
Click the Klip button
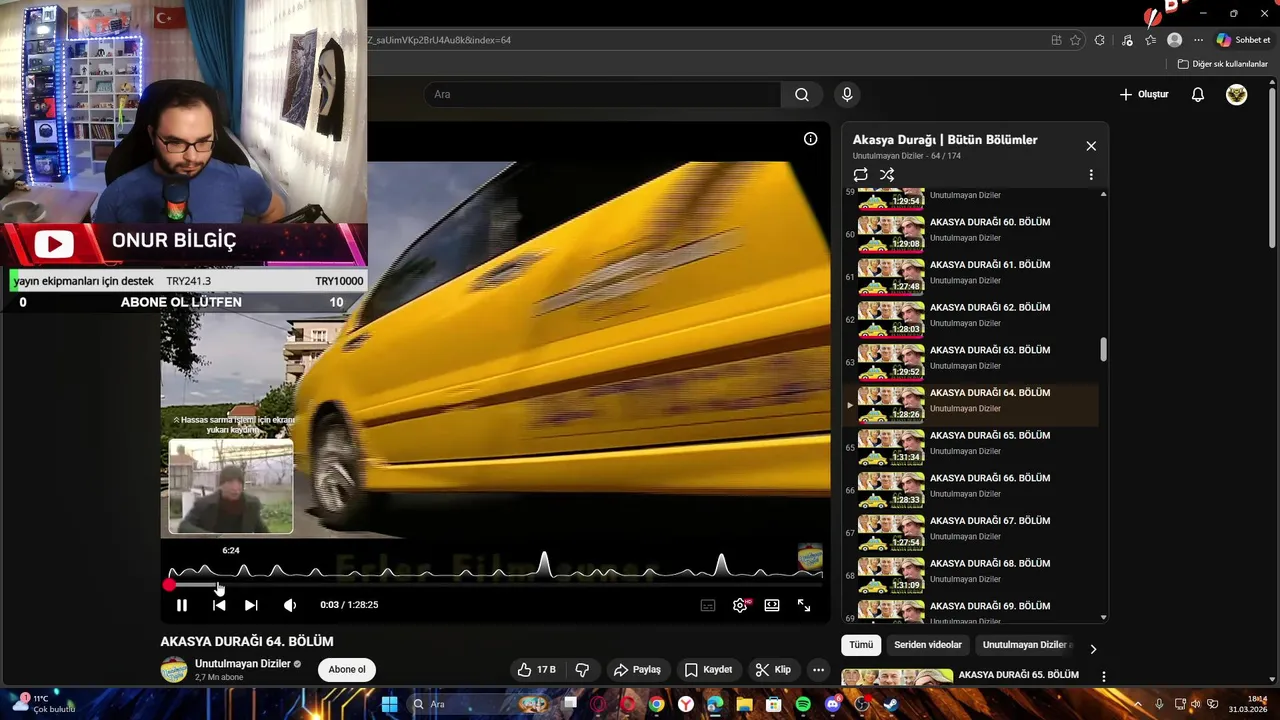(773, 669)
